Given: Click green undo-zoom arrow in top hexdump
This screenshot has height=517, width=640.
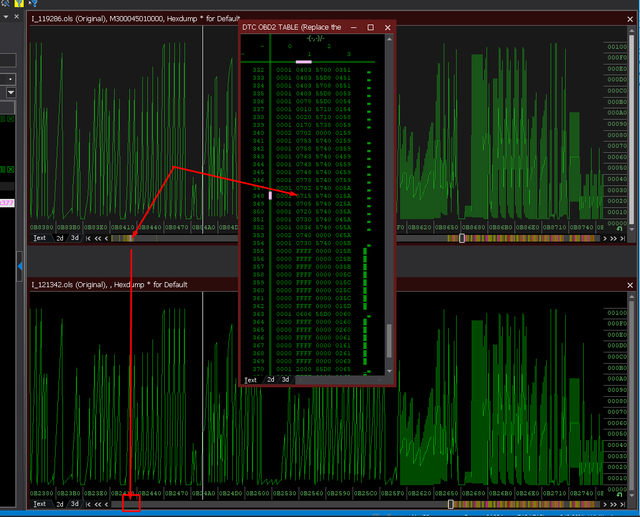Looking at the screenshot, I should point(619,229).
